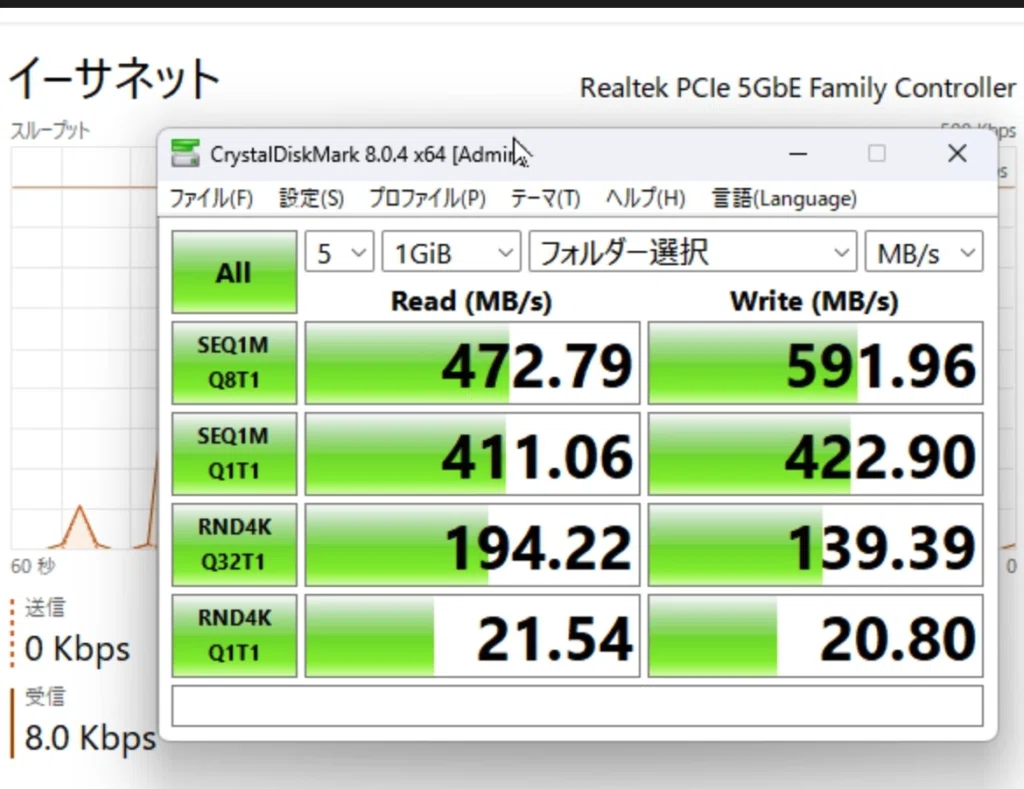
Task: Click the Write (MB/s) column header
Action: 814,301
